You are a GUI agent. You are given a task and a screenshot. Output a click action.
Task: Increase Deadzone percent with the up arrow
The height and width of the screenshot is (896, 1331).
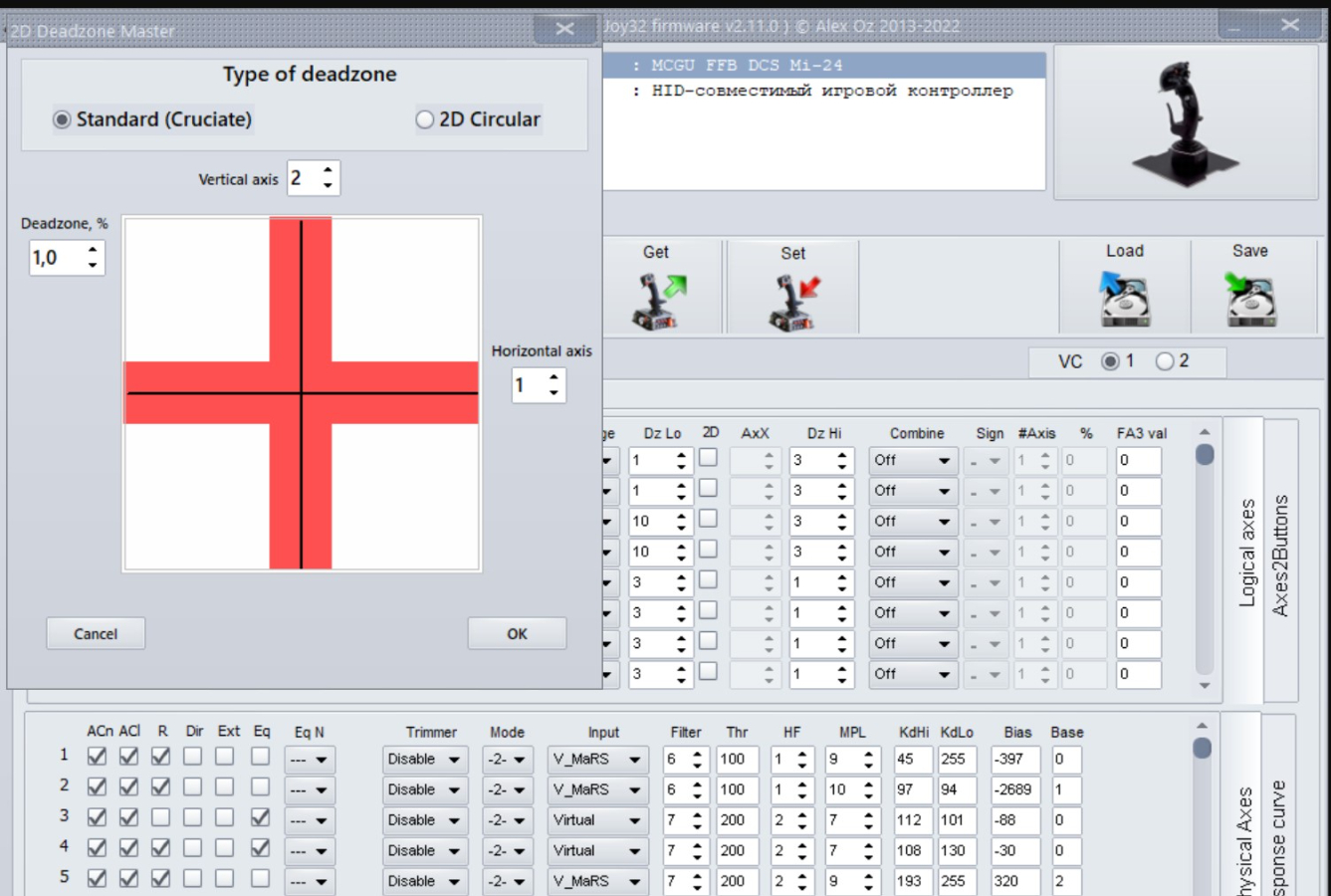93,249
